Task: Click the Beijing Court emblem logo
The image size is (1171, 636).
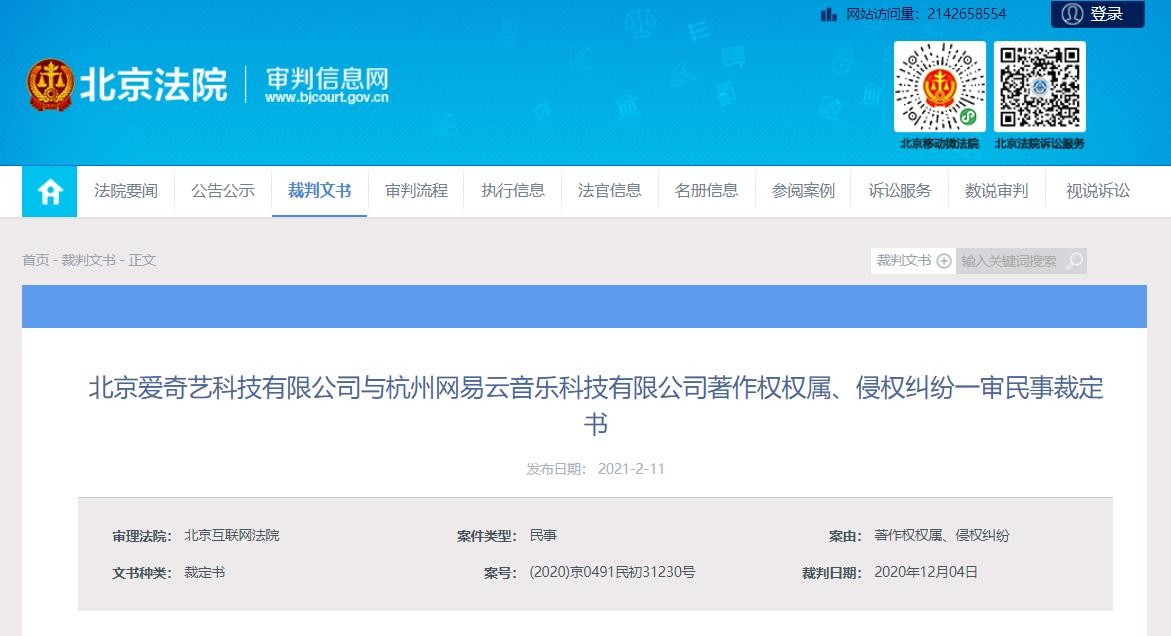Action: [50, 85]
